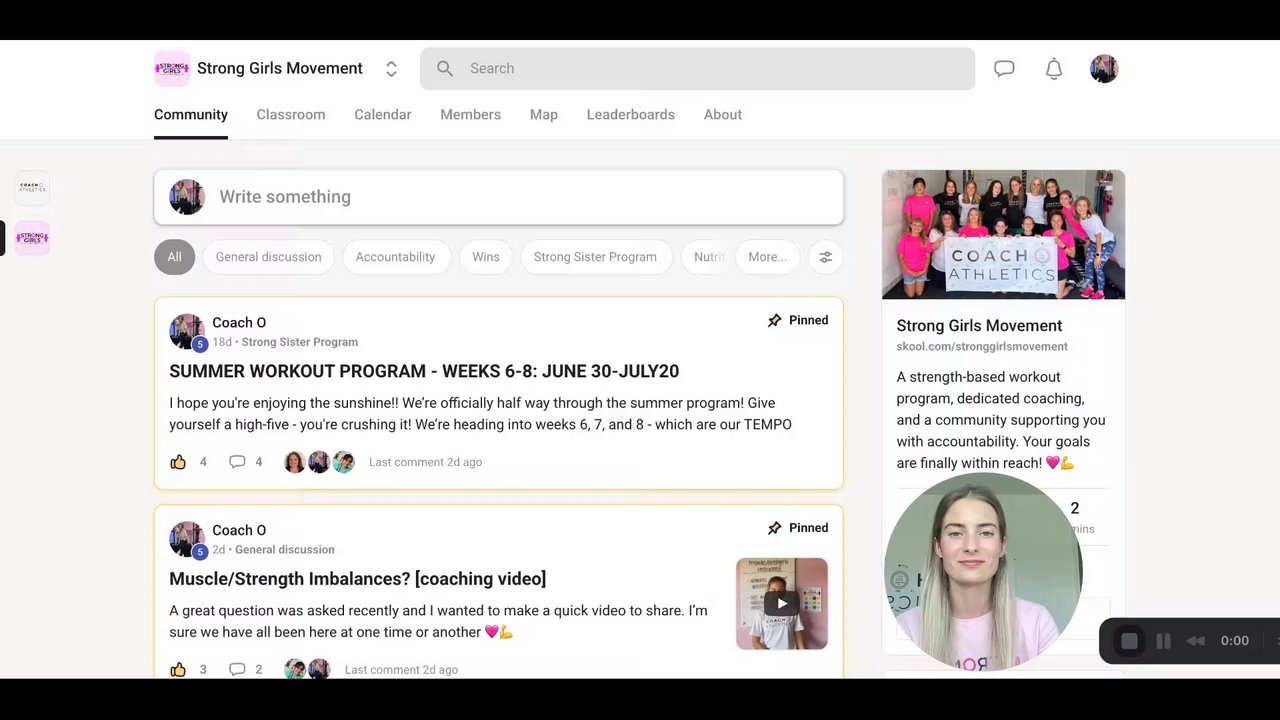Play the coaching video thumbnail
This screenshot has height=720, width=1280.
pos(782,603)
